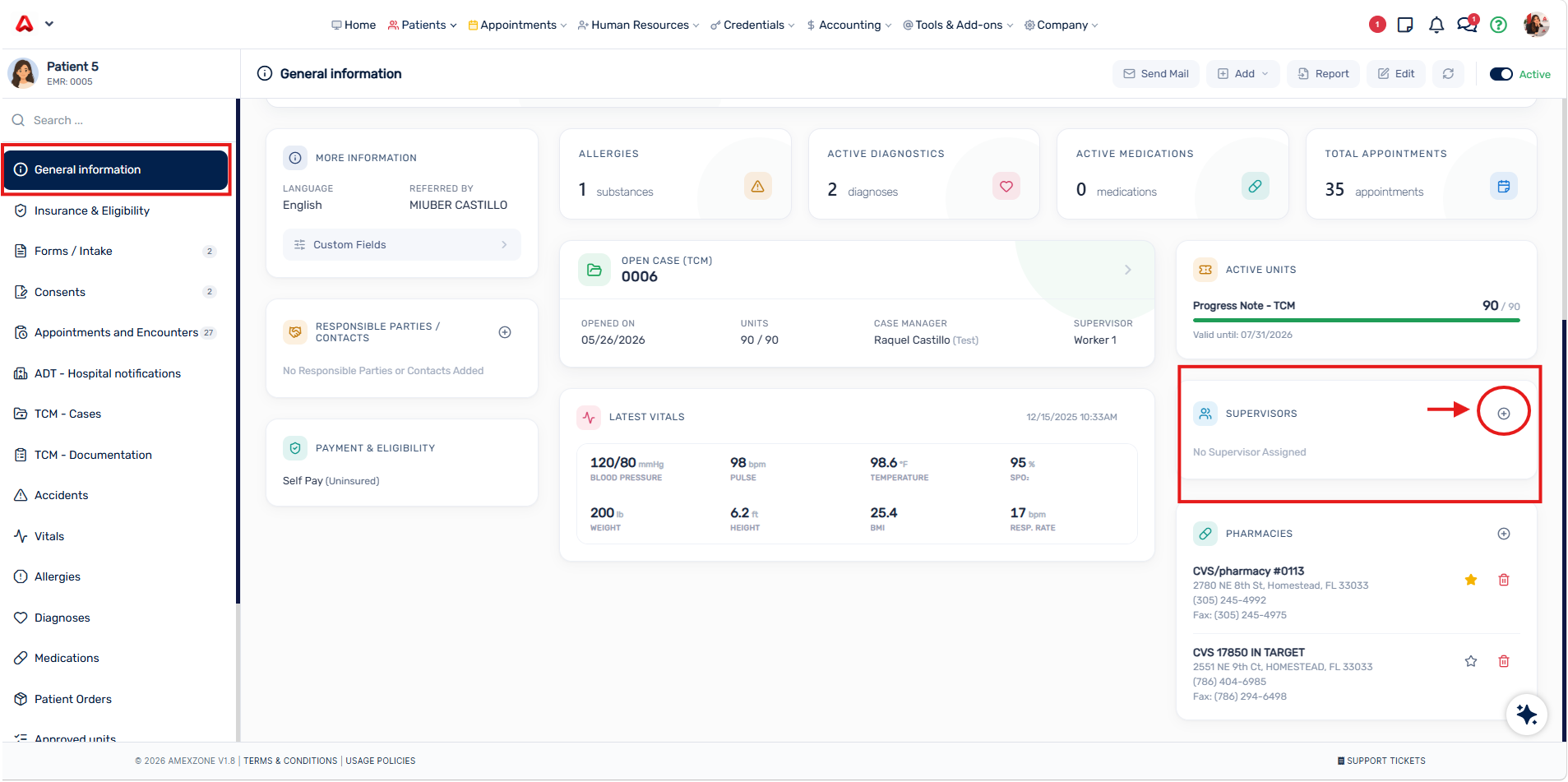1568x782 pixels.
Task: Click active medications pill icon
Action: [x=1255, y=187]
